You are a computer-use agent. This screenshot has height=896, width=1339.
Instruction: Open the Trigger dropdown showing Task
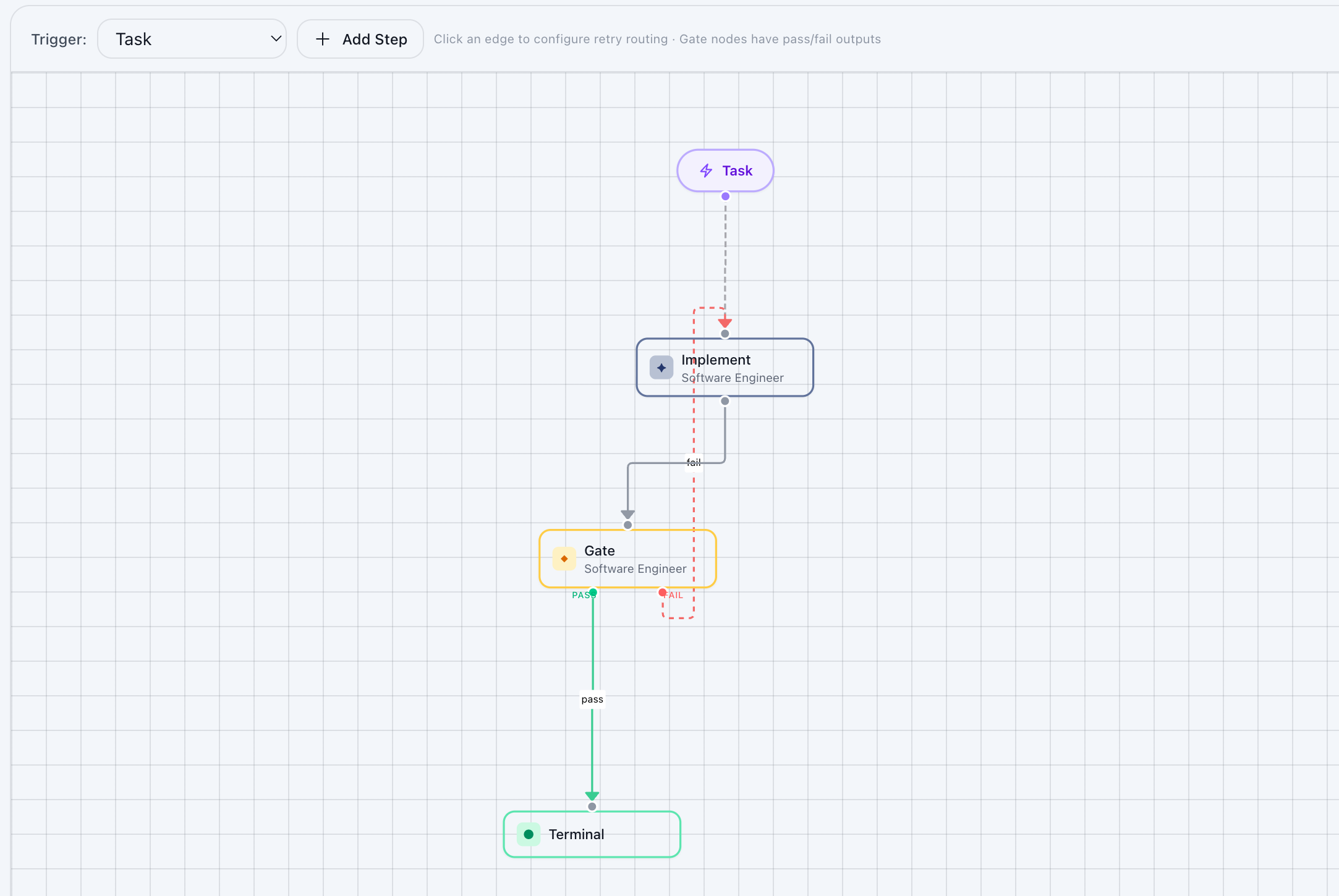click(x=192, y=39)
